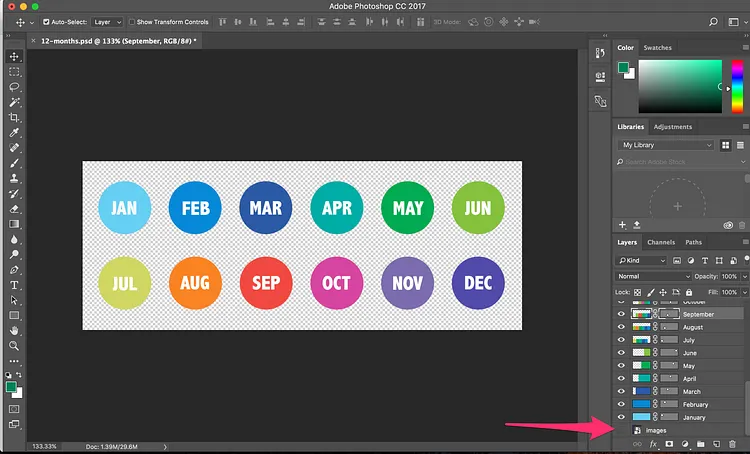This screenshot has width=750, height=454.
Task: Create a new layer group
Action: (x=700, y=444)
